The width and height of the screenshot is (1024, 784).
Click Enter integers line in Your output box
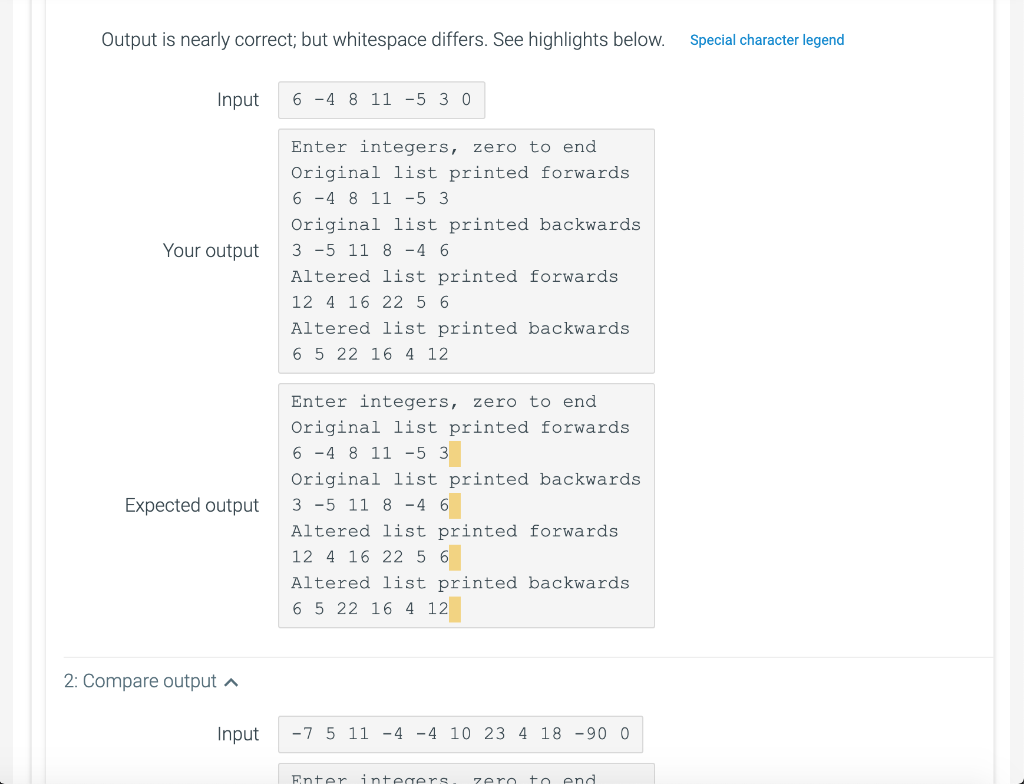[x=443, y=147]
